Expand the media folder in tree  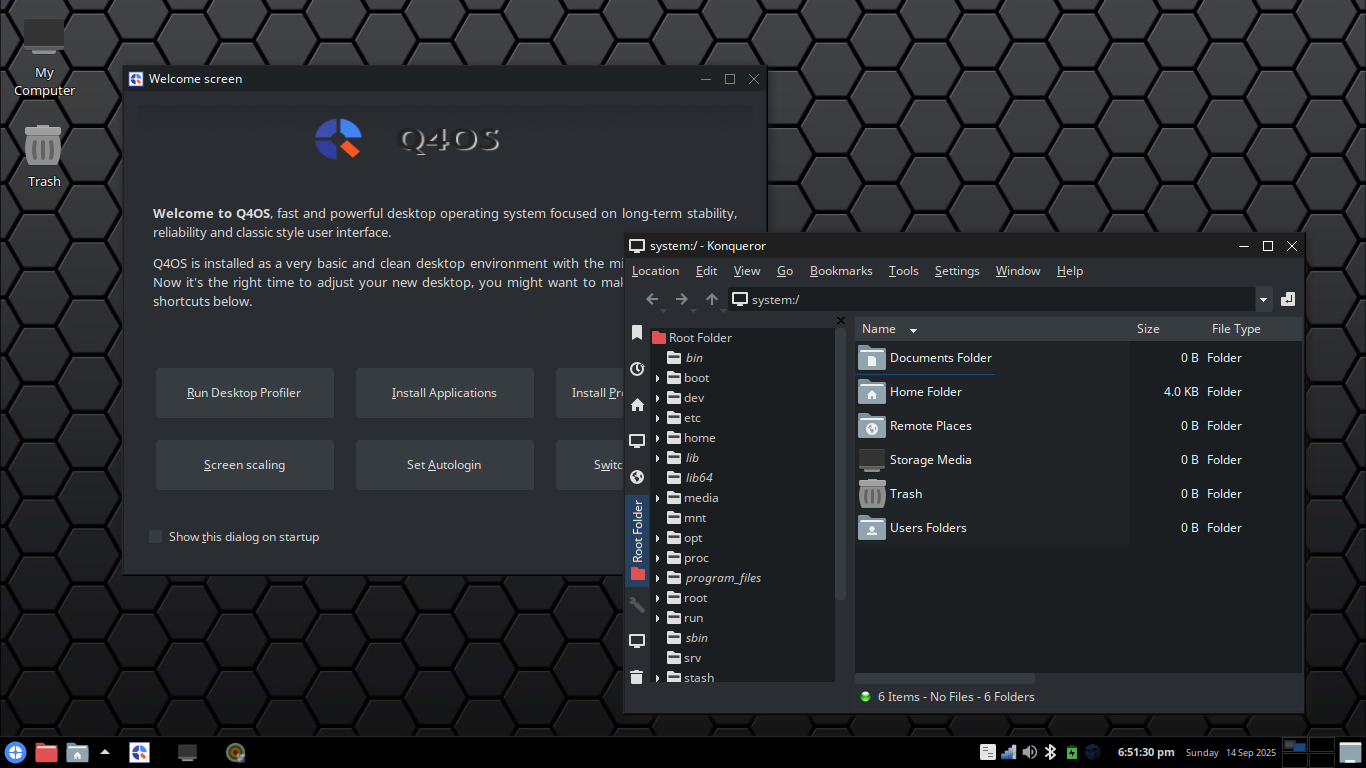(x=658, y=498)
